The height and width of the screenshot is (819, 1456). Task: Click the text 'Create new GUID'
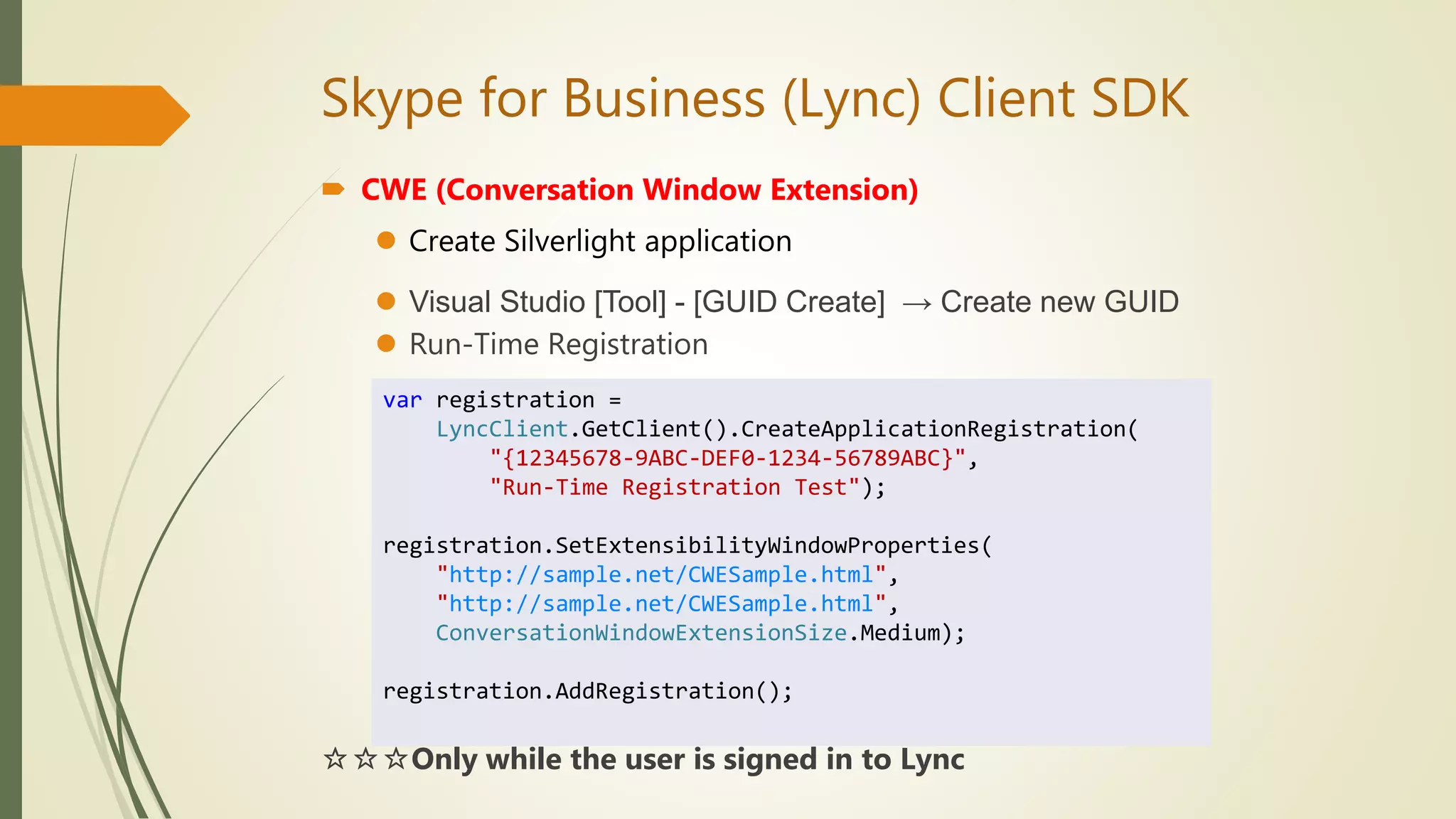point(1059,302)
